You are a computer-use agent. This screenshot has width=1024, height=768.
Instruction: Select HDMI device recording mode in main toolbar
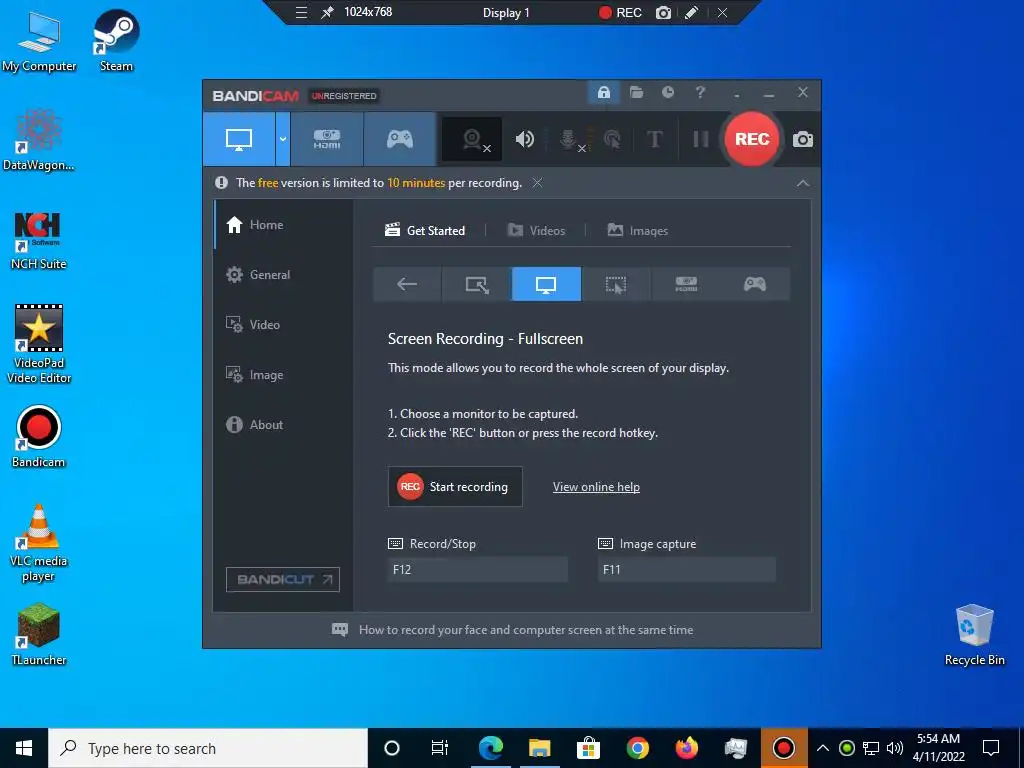tap(327, 139)
